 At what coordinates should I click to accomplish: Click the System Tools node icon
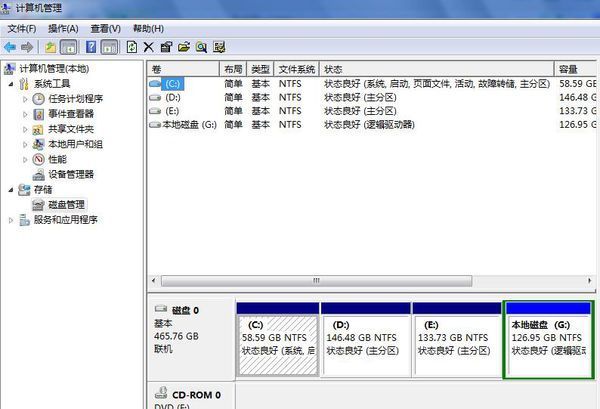click(24, 84)
